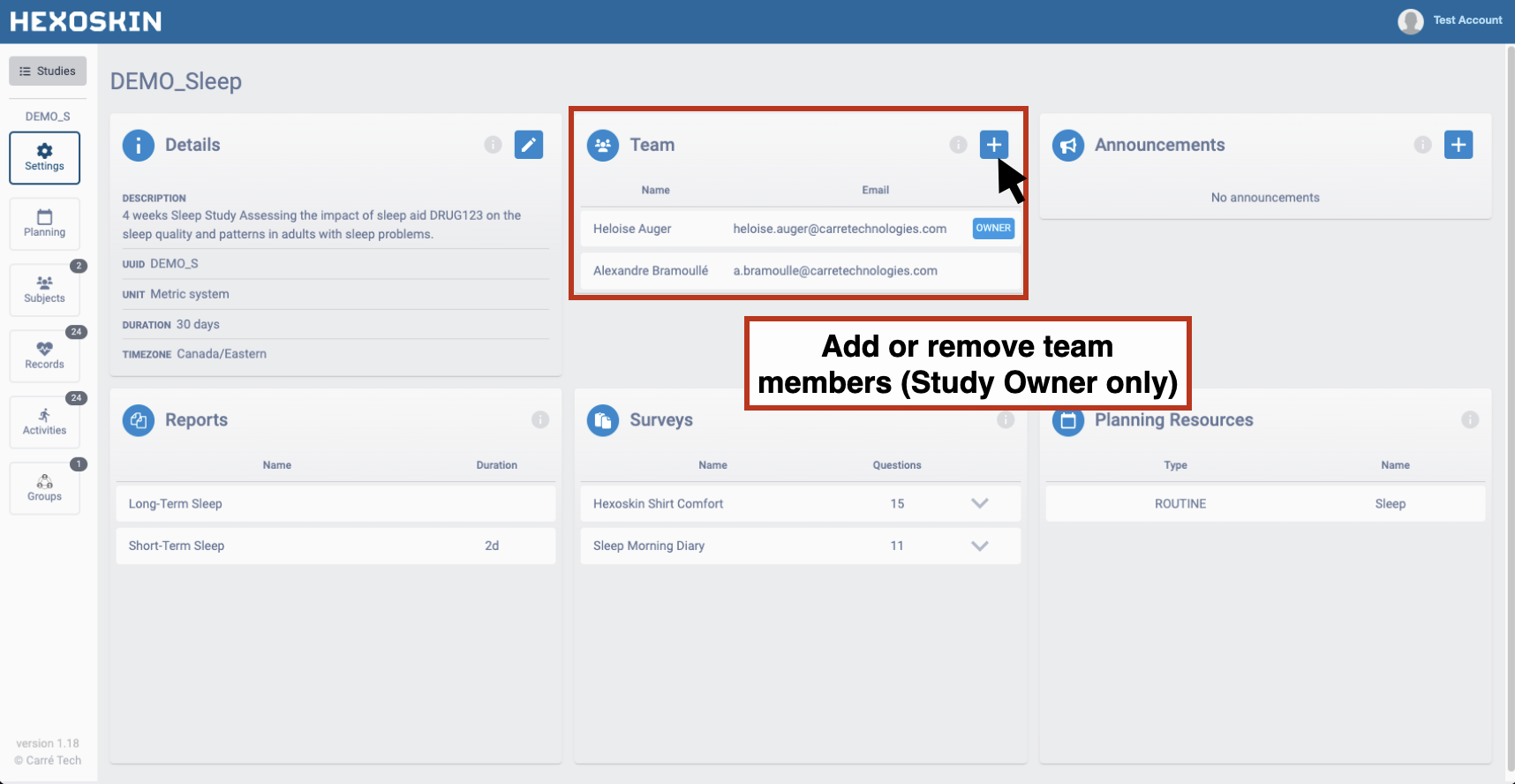The height and width of the screenshot is (784, 1515).
Task: Add a team member with plus icon
Action: click(993, 145)
